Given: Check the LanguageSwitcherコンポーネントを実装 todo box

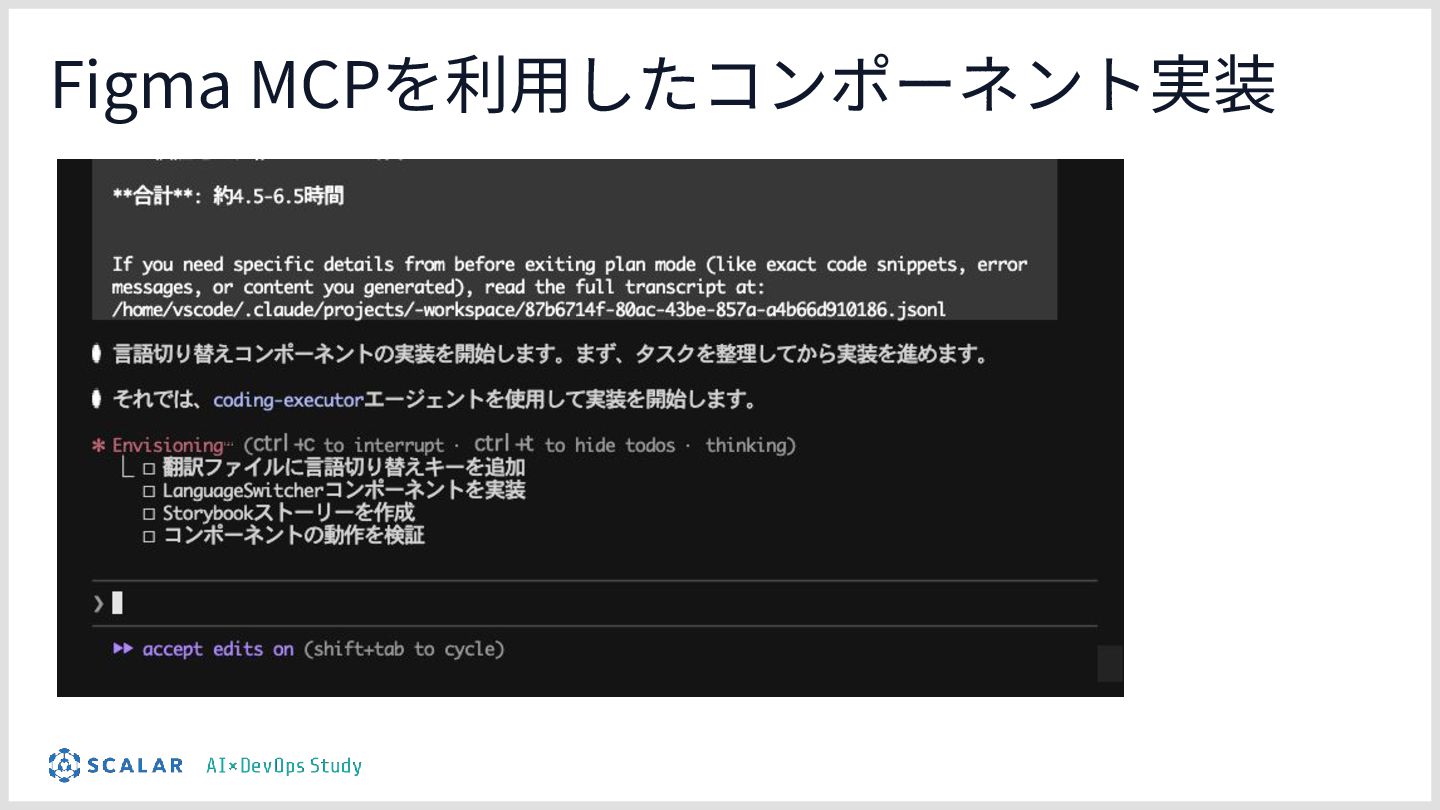Looking at the screenshot, I should tap(149, 491).
